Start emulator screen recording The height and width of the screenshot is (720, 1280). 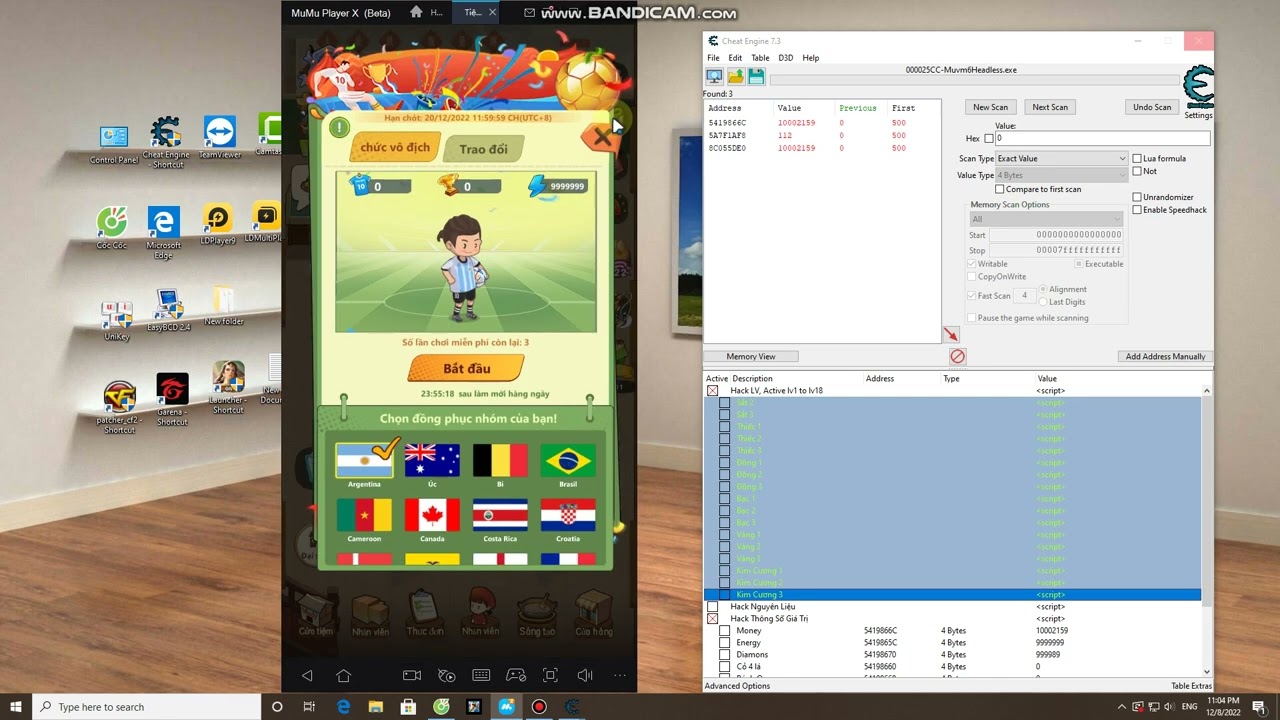click(411, 676)
